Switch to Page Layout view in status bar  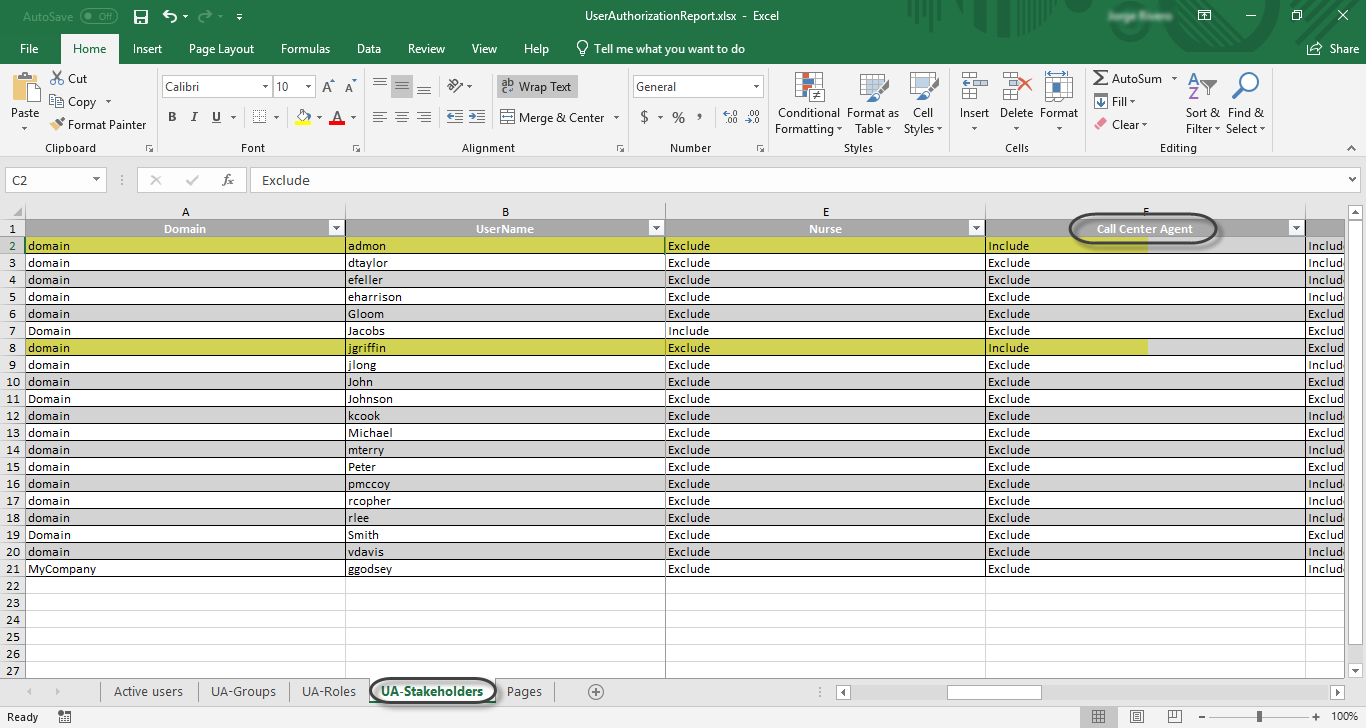[1136, 716]
